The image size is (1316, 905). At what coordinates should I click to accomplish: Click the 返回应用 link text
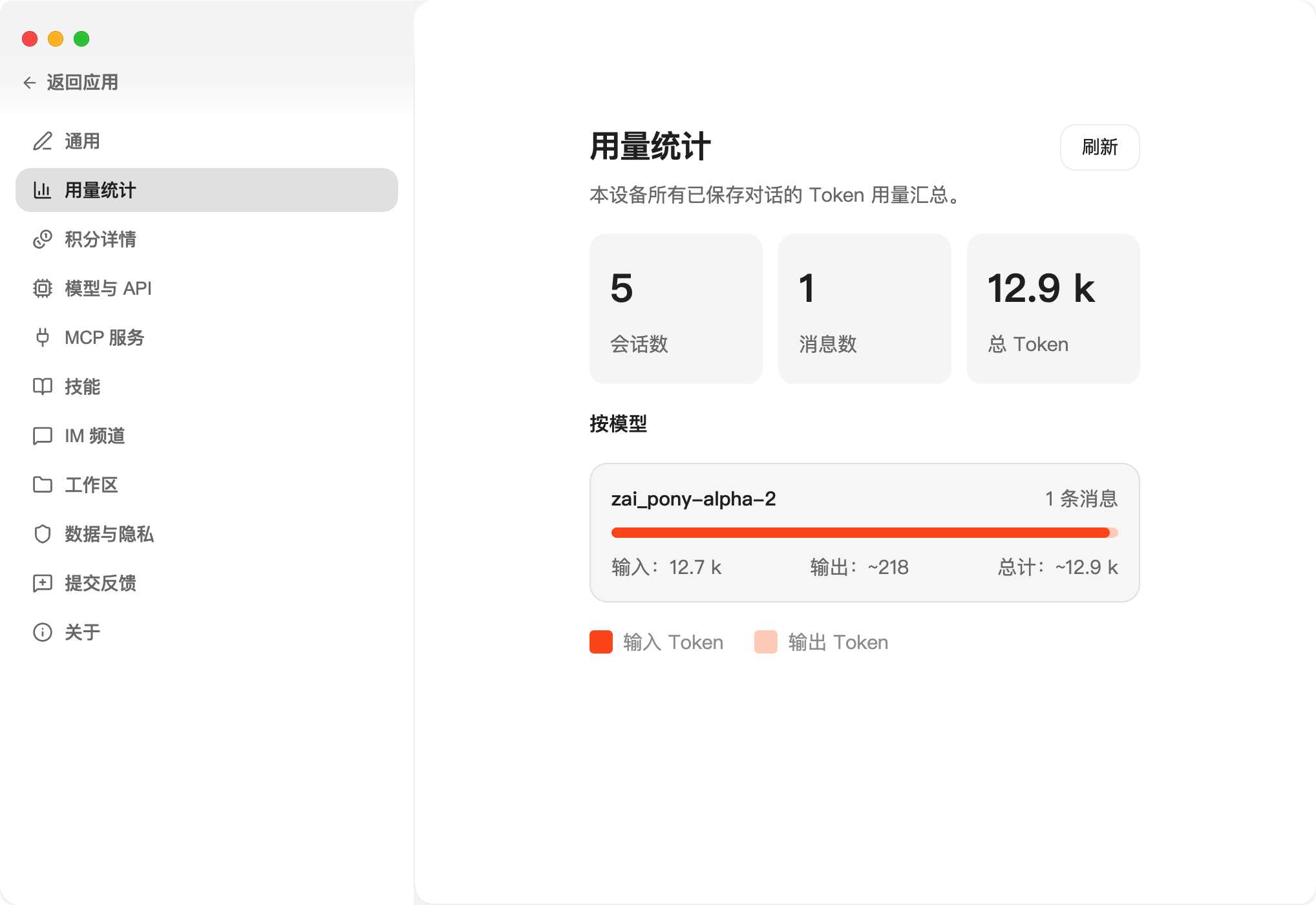[x=82, y=83]
